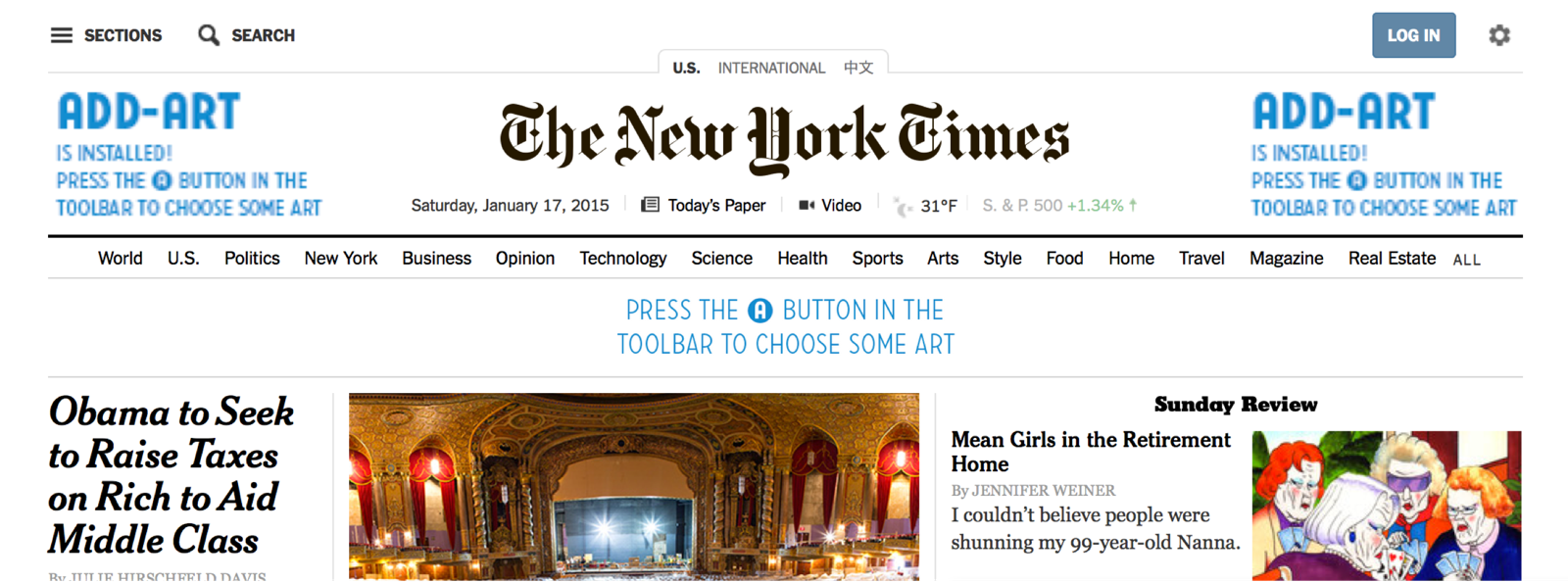Open the Health section
Screen dimensions: 1568x582
click(x=803, y=258)
